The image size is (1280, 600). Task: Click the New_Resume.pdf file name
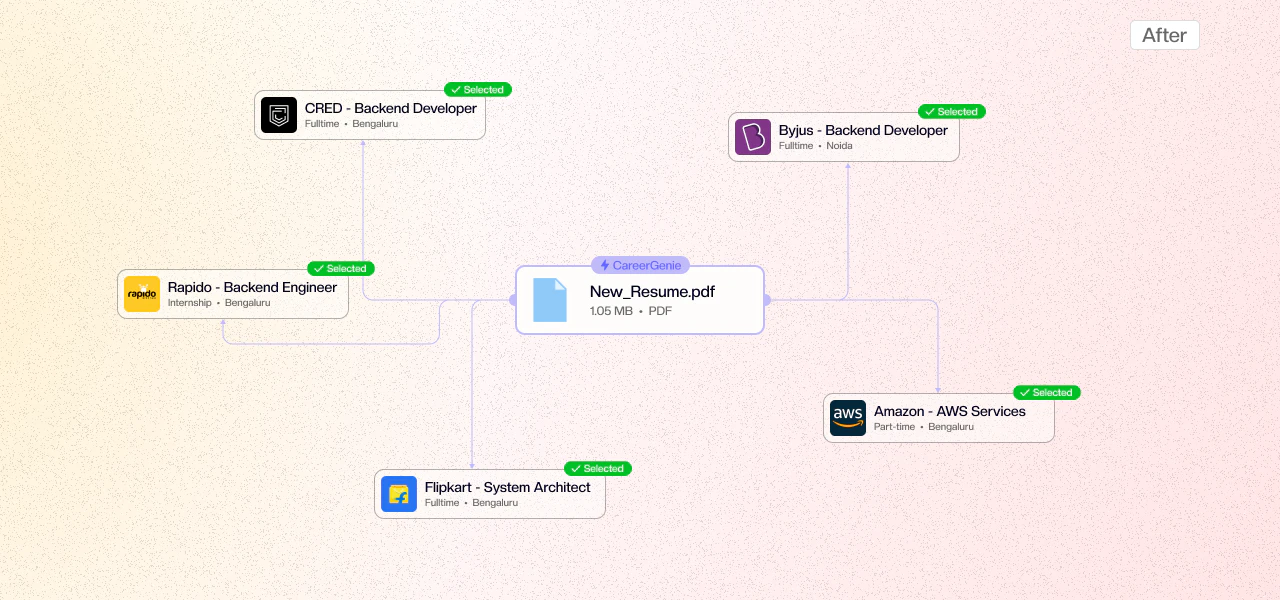[x=652, y=292]
